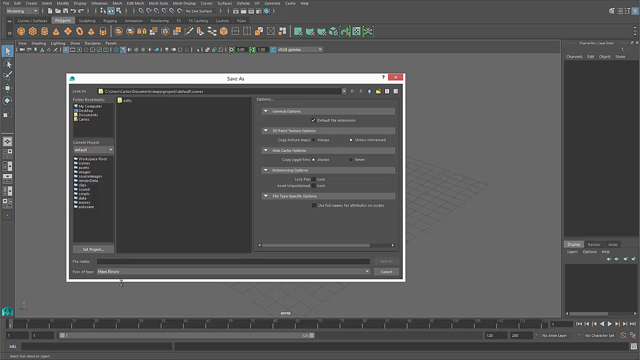Collapse the General Options section
This screenshot has width=640, height=360.
[x=266, y=111]
